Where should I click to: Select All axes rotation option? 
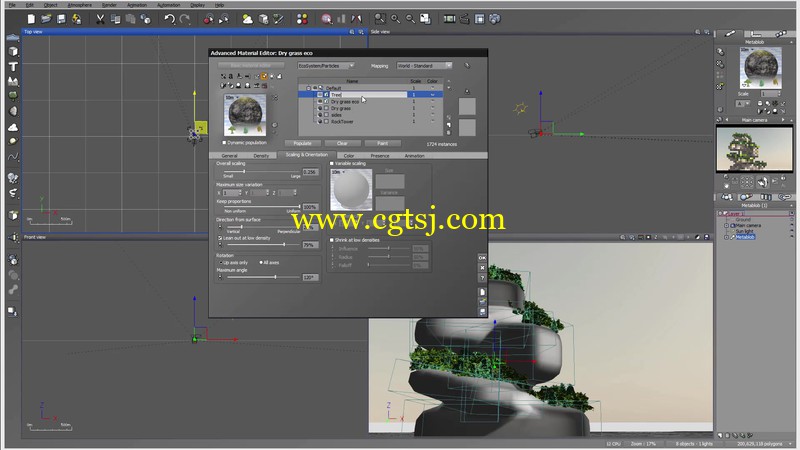(261, 262)
